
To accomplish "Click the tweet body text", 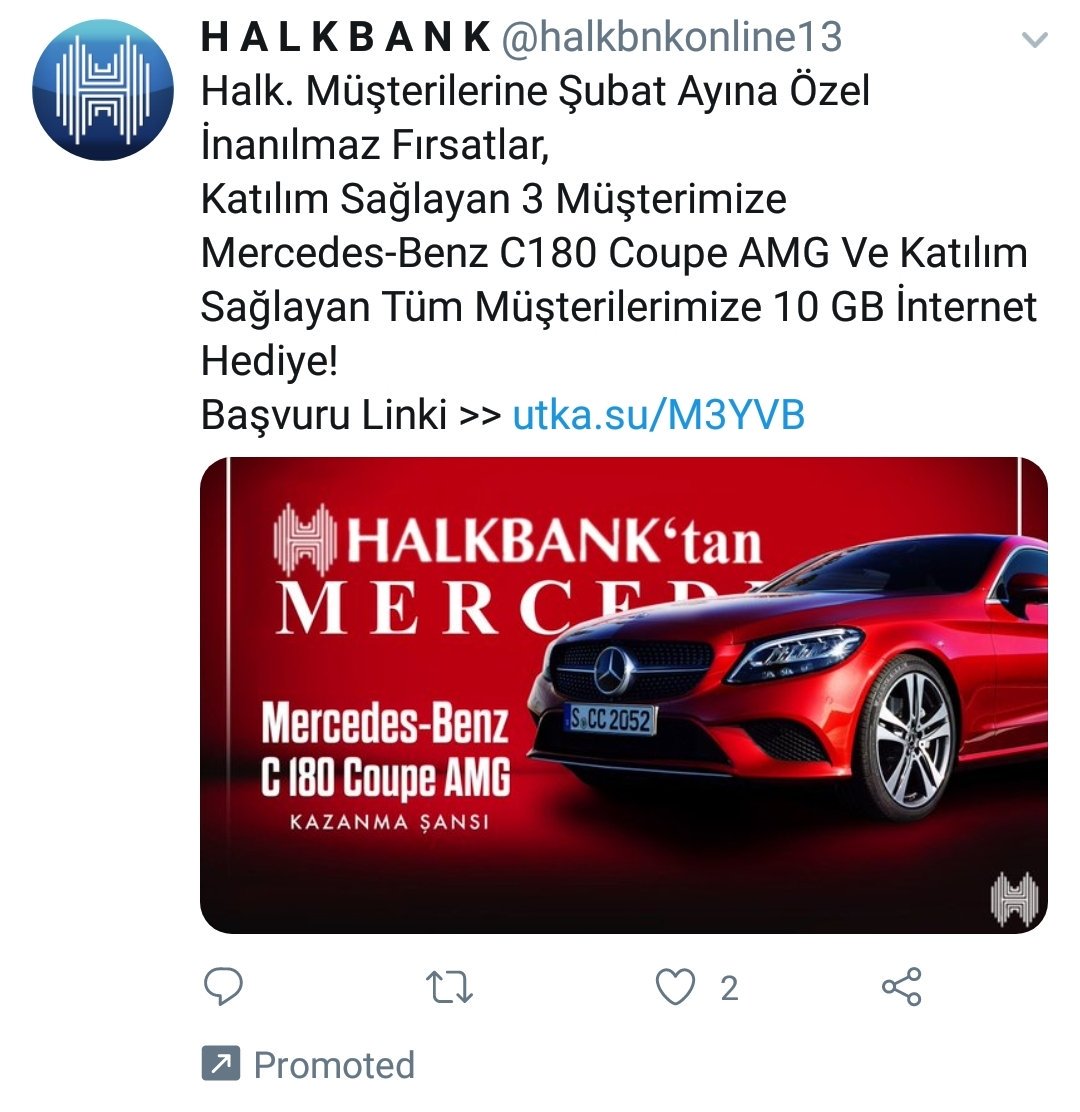I will [x=618, y=226].
